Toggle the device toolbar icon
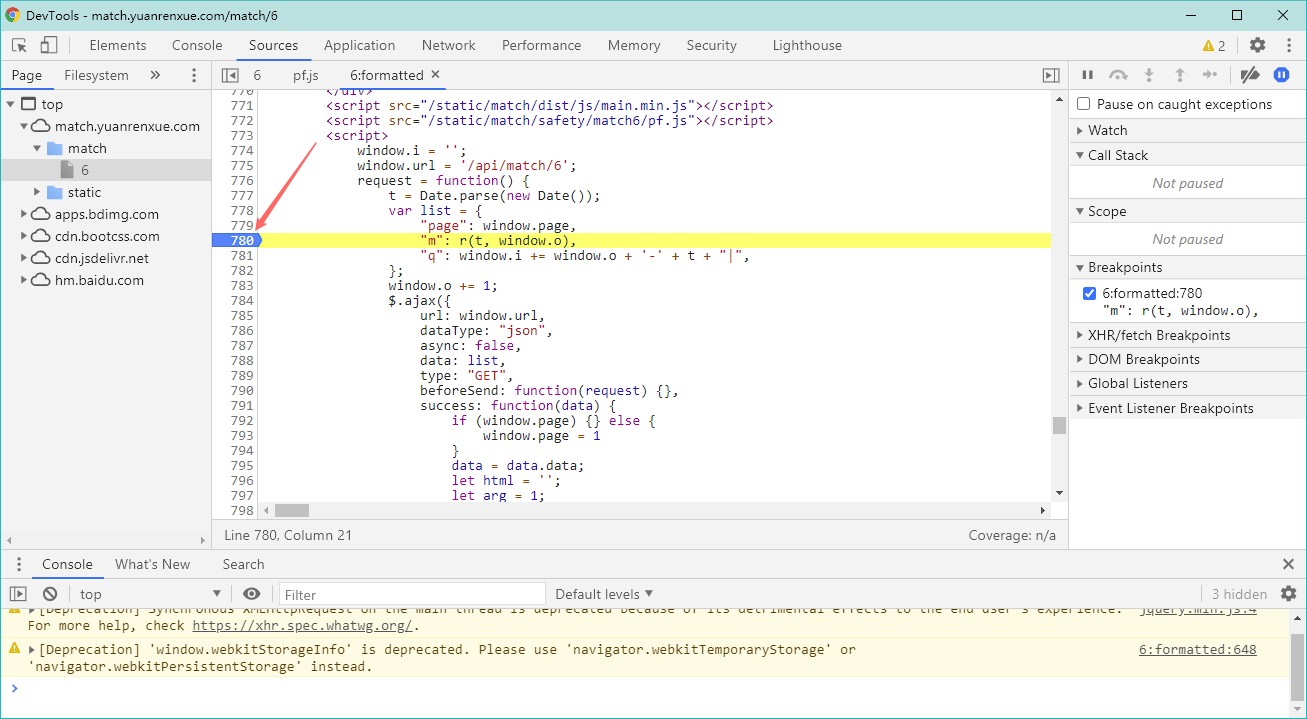The height and width of the screenshot is (719, 1307). 49,45
